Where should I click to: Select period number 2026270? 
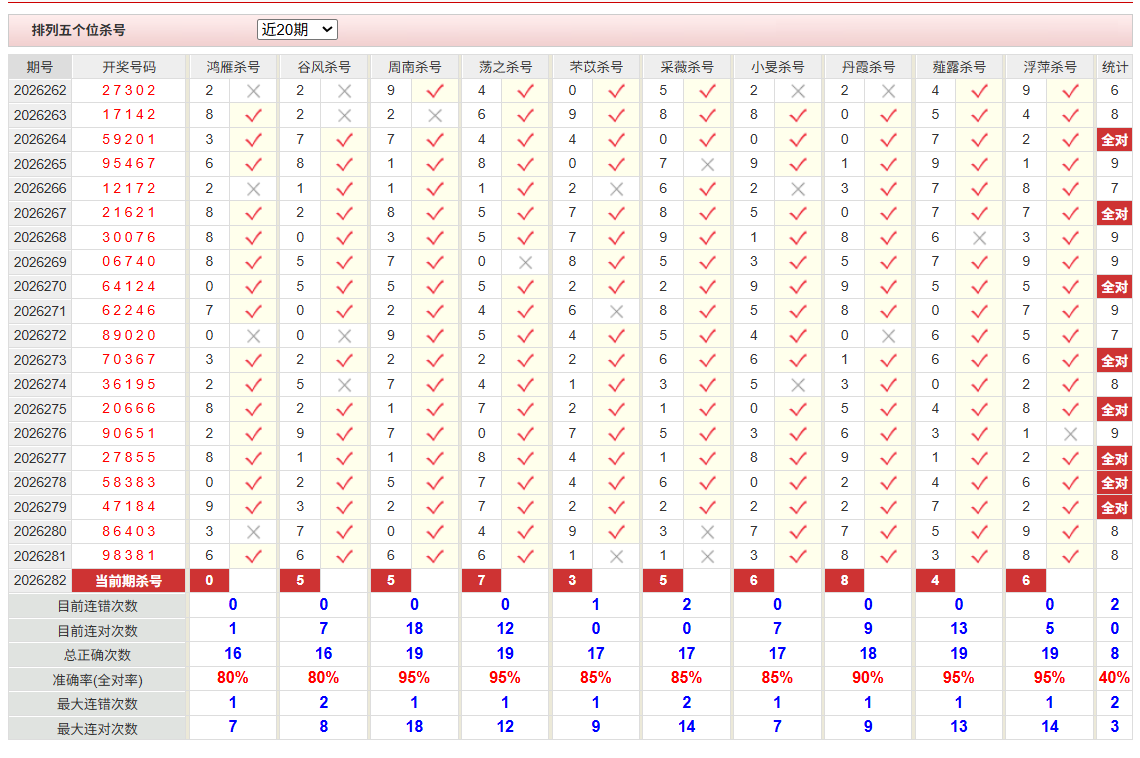tap(40, 286)
